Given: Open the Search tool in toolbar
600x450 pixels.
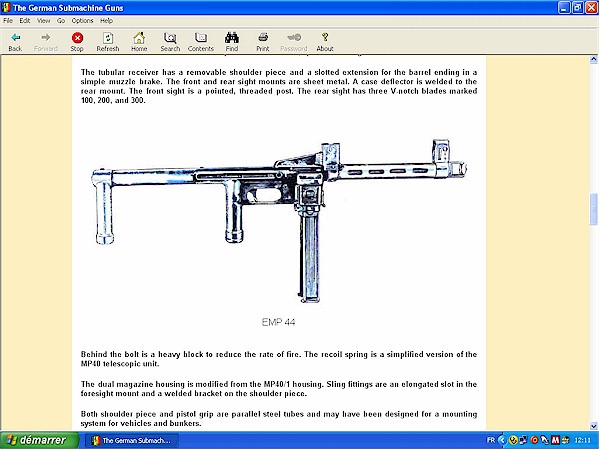Looking at the screenshot, I should point(170,41).
